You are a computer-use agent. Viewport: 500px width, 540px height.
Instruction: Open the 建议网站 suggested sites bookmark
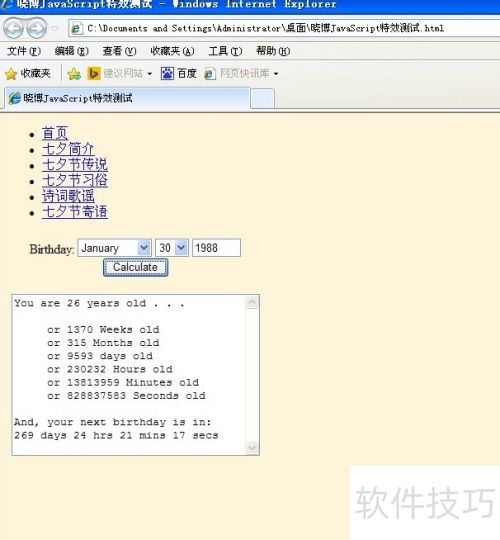tap(119, 73)
